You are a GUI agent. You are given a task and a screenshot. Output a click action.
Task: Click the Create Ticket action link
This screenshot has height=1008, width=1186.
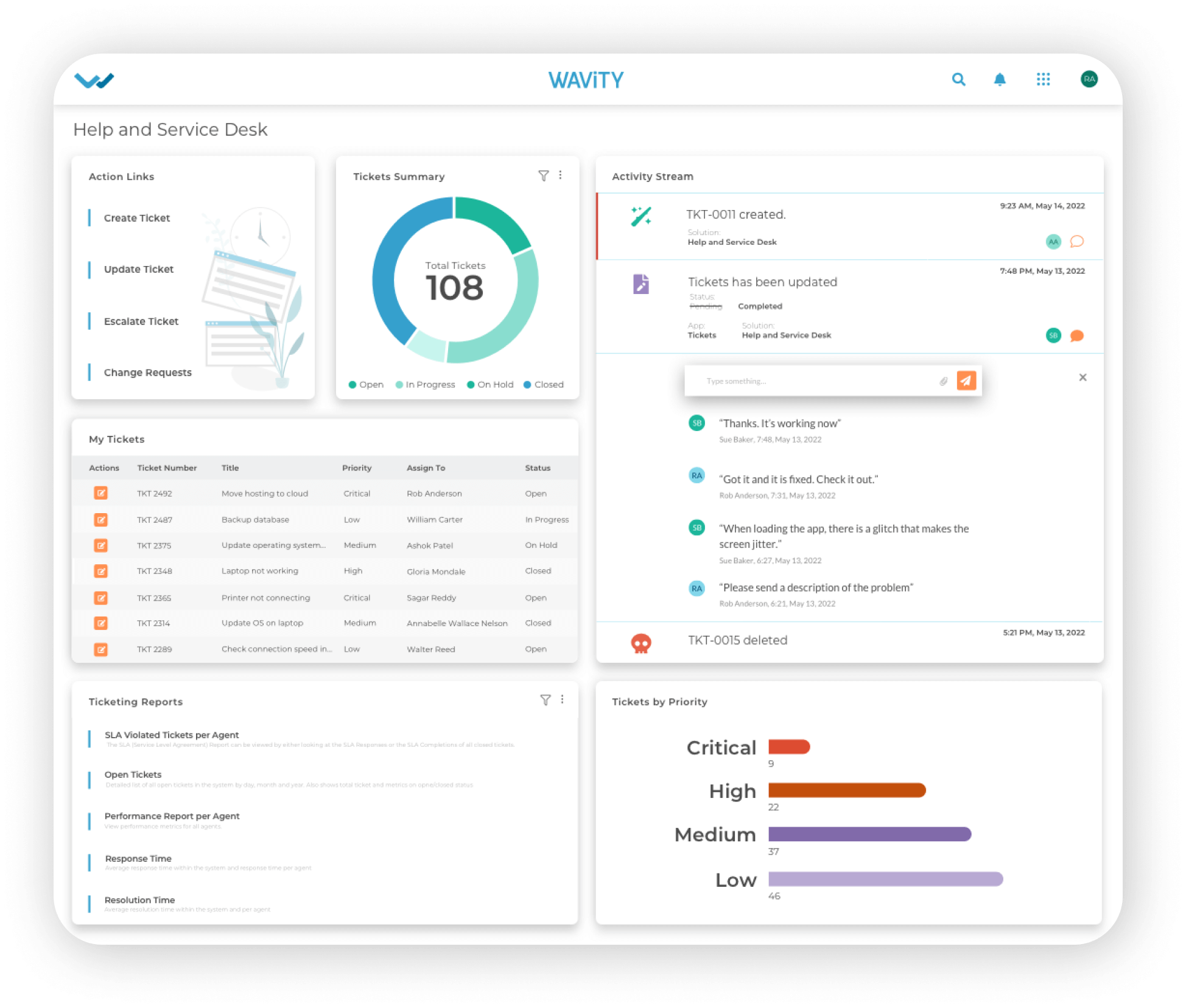[136, 218]
